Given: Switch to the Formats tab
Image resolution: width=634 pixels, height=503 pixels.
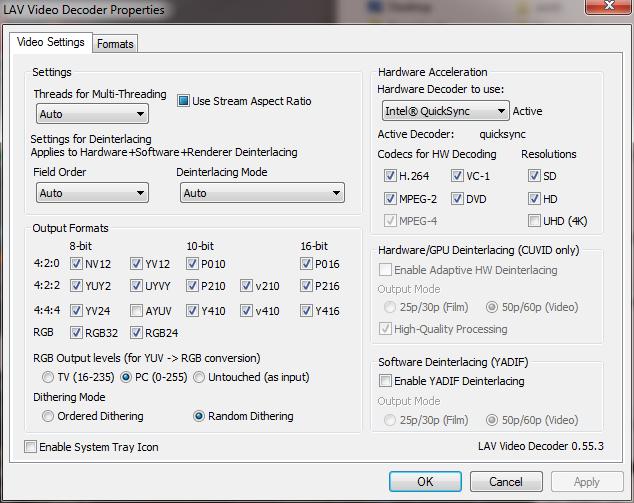Looking at the screenshot, I should (x=115, y=44).
